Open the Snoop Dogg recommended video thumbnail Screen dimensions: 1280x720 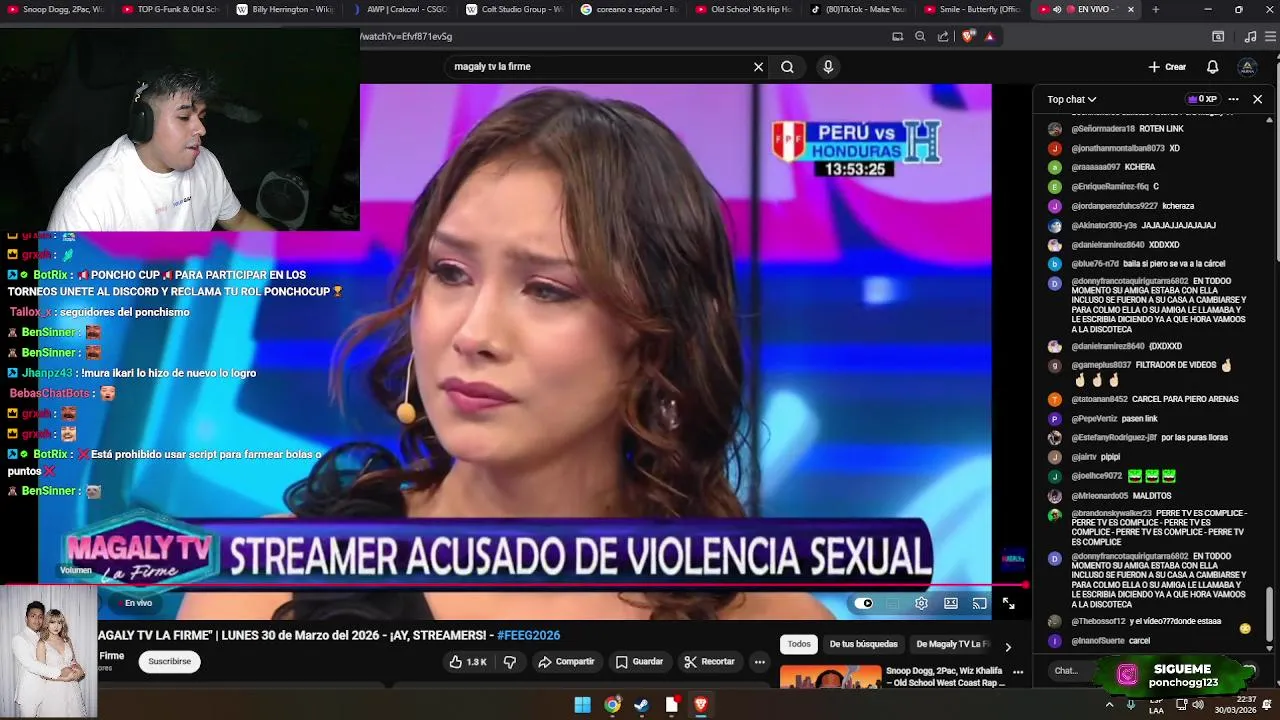[x=830, y=678]
